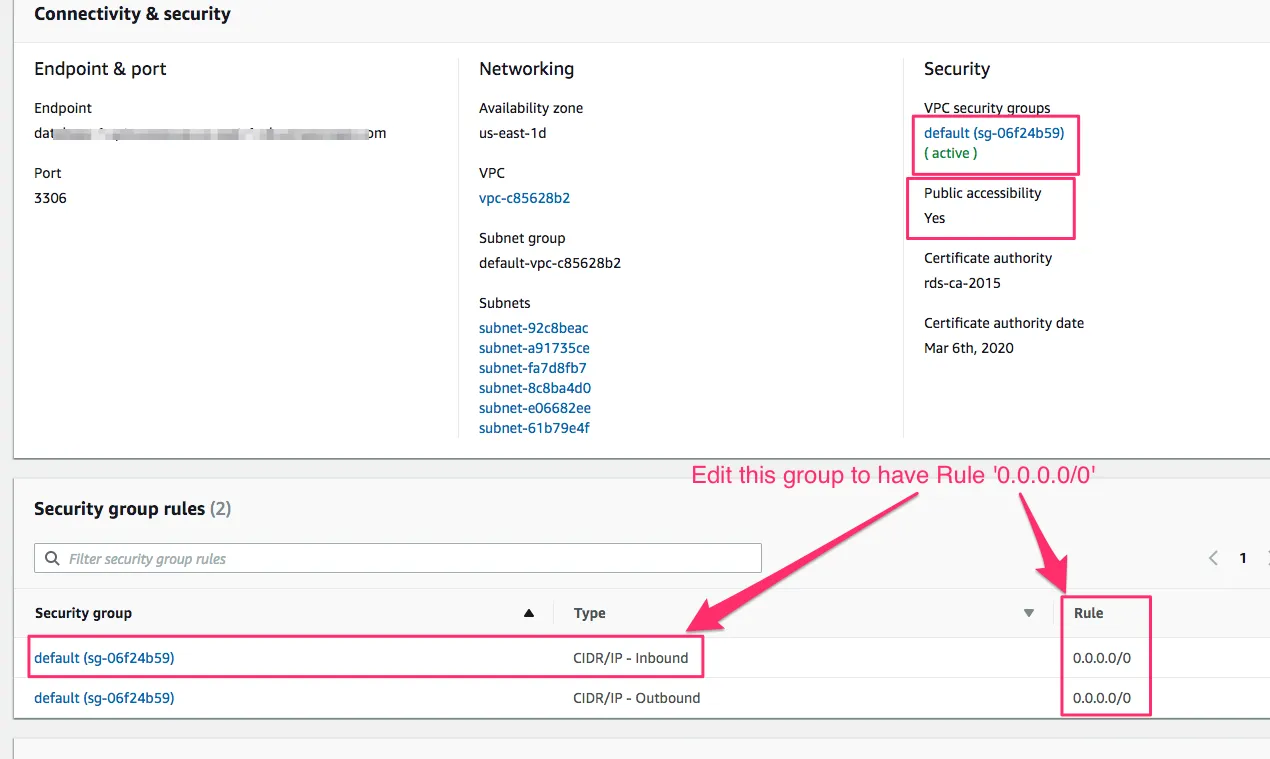Click the magnifier icon in the filter box

pos(52,559)
